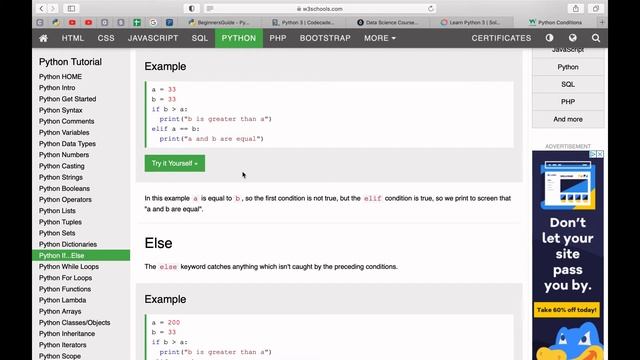Viewport: 640px width, 360px height.
Task: Open Python Comments in sidebar
Action: point(67,121)
